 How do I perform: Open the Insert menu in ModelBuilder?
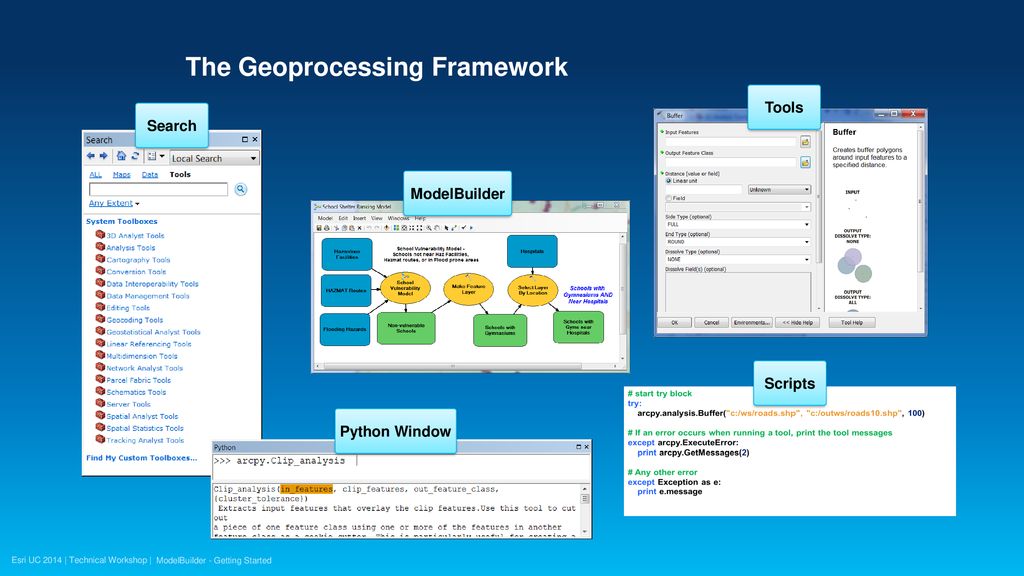[x=359, y=218]
